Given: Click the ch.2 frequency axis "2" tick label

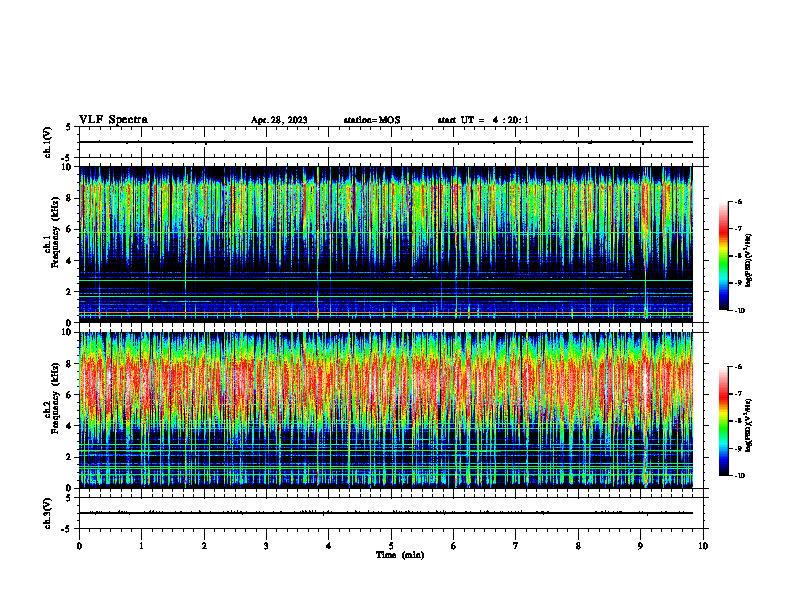Looking at the screenshot, I should point(70,457).
